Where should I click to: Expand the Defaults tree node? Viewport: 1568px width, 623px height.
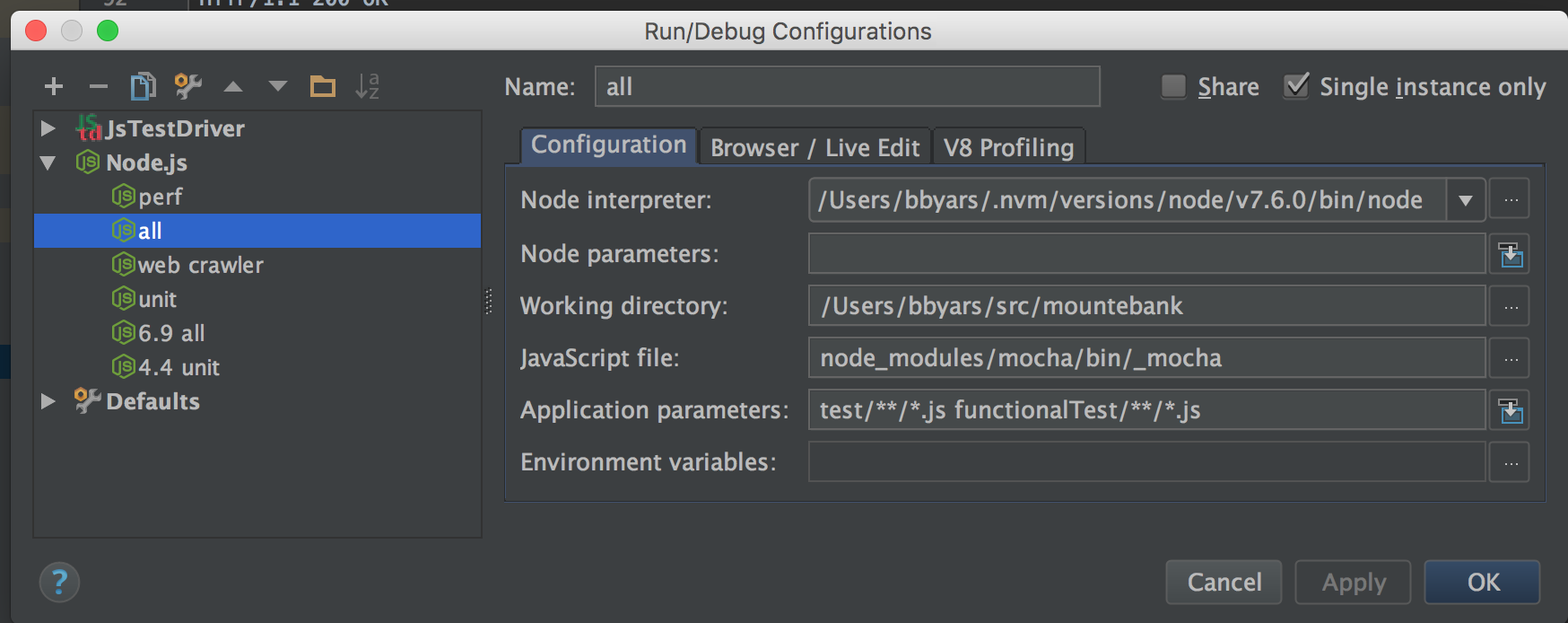pos(48,401)
